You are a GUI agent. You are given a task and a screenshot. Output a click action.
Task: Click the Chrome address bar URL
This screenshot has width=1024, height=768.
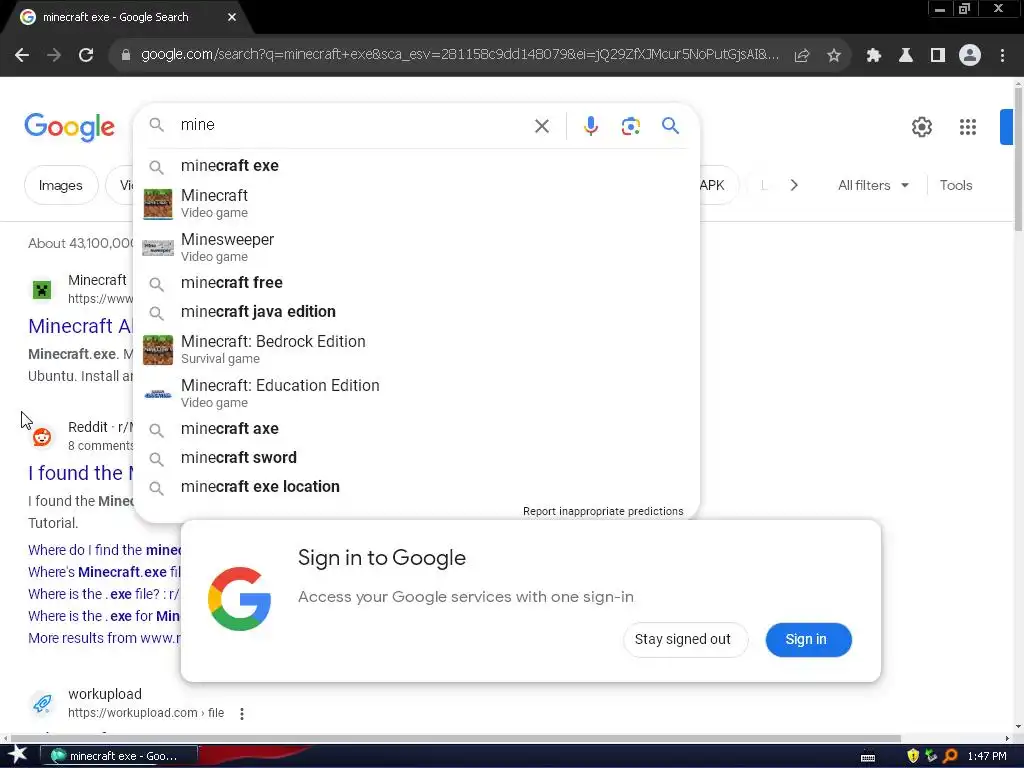[x=459, y=55]
